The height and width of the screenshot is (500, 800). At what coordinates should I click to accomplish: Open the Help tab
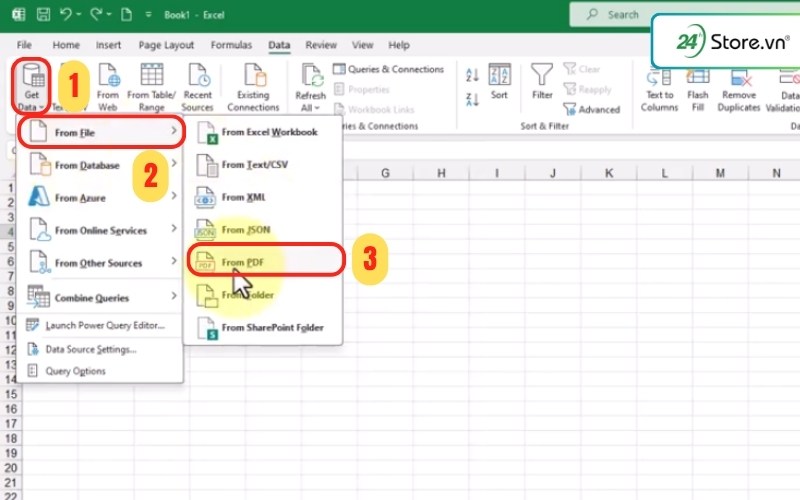pos(398,45)
